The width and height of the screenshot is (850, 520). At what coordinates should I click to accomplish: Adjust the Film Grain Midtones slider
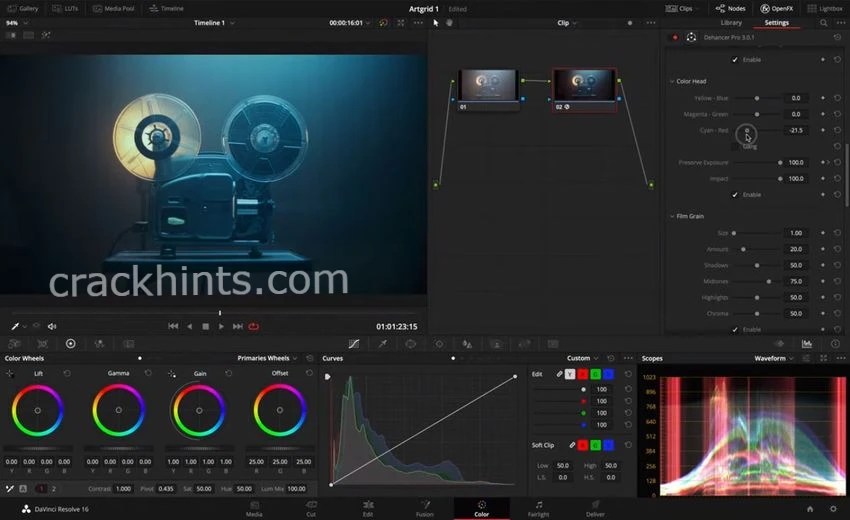769,281
